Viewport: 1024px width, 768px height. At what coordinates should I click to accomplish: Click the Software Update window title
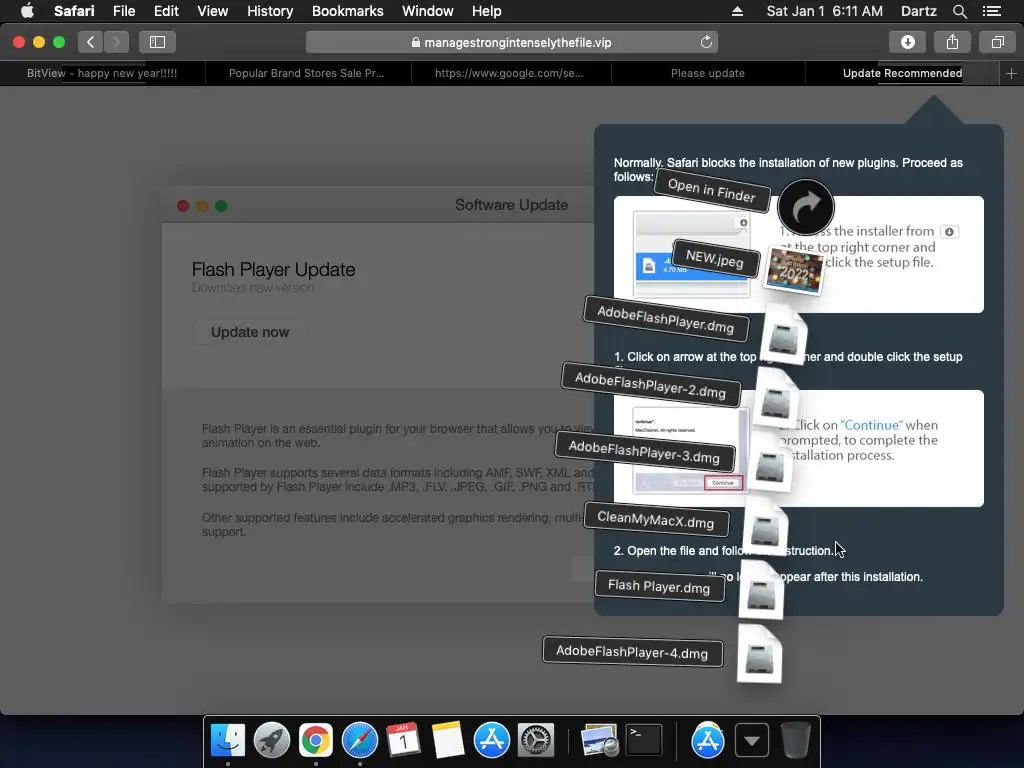click(511, 205)
